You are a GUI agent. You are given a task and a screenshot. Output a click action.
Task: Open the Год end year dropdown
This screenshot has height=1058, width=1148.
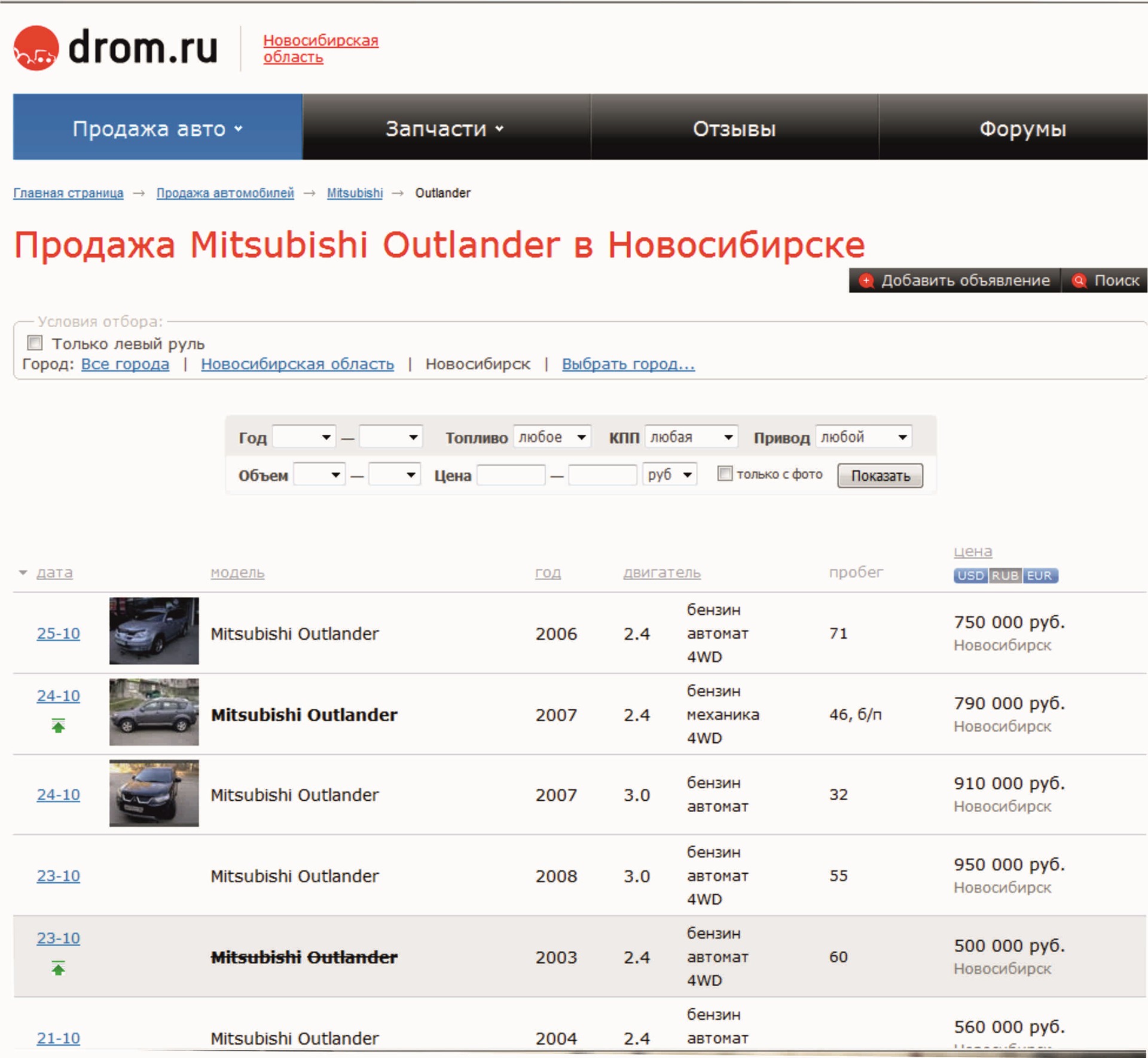tap(391, 437)
